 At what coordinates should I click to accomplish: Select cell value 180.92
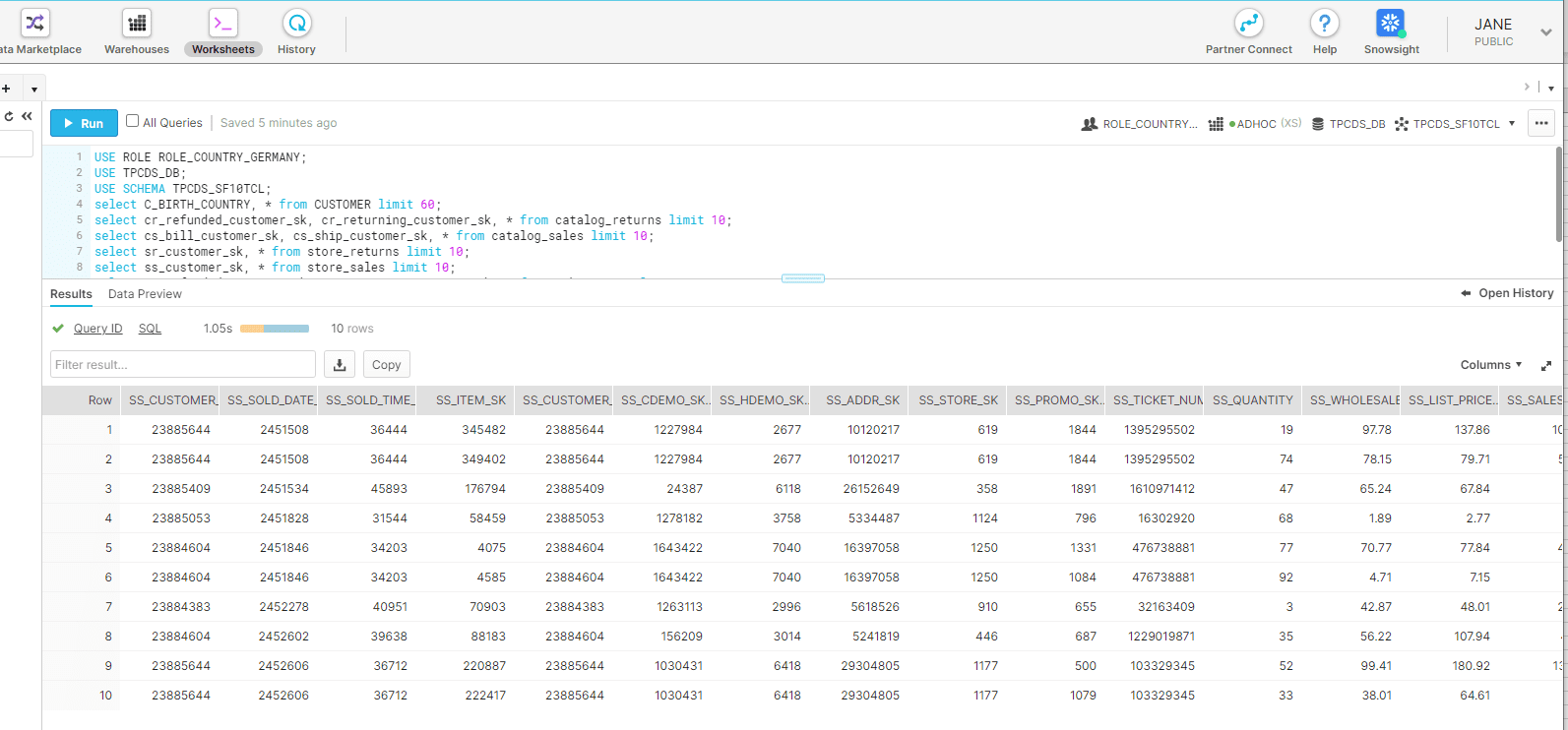[1471, 666]
